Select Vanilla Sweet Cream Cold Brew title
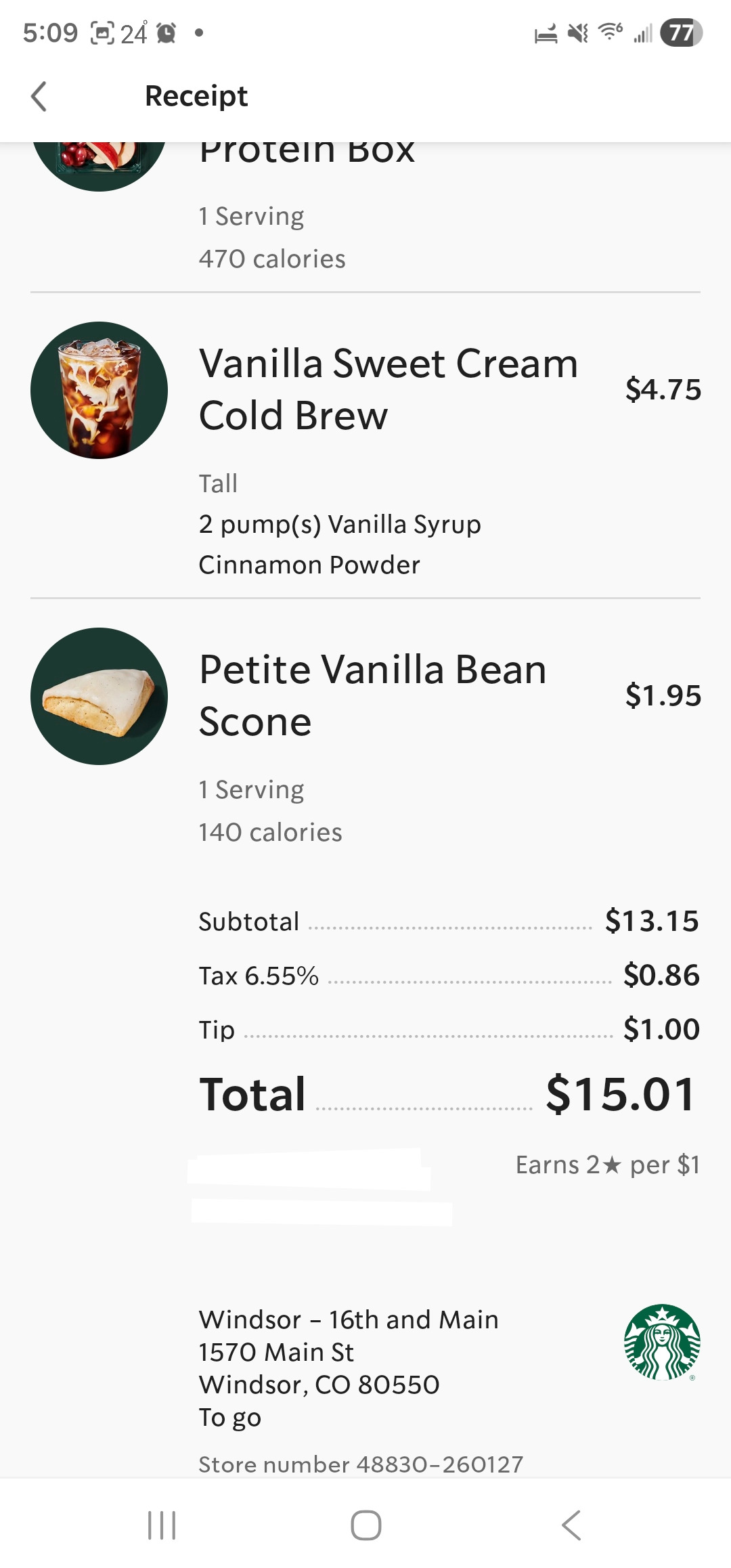The width and height of the screenshot is (731, 1568). tap(388, 389)
